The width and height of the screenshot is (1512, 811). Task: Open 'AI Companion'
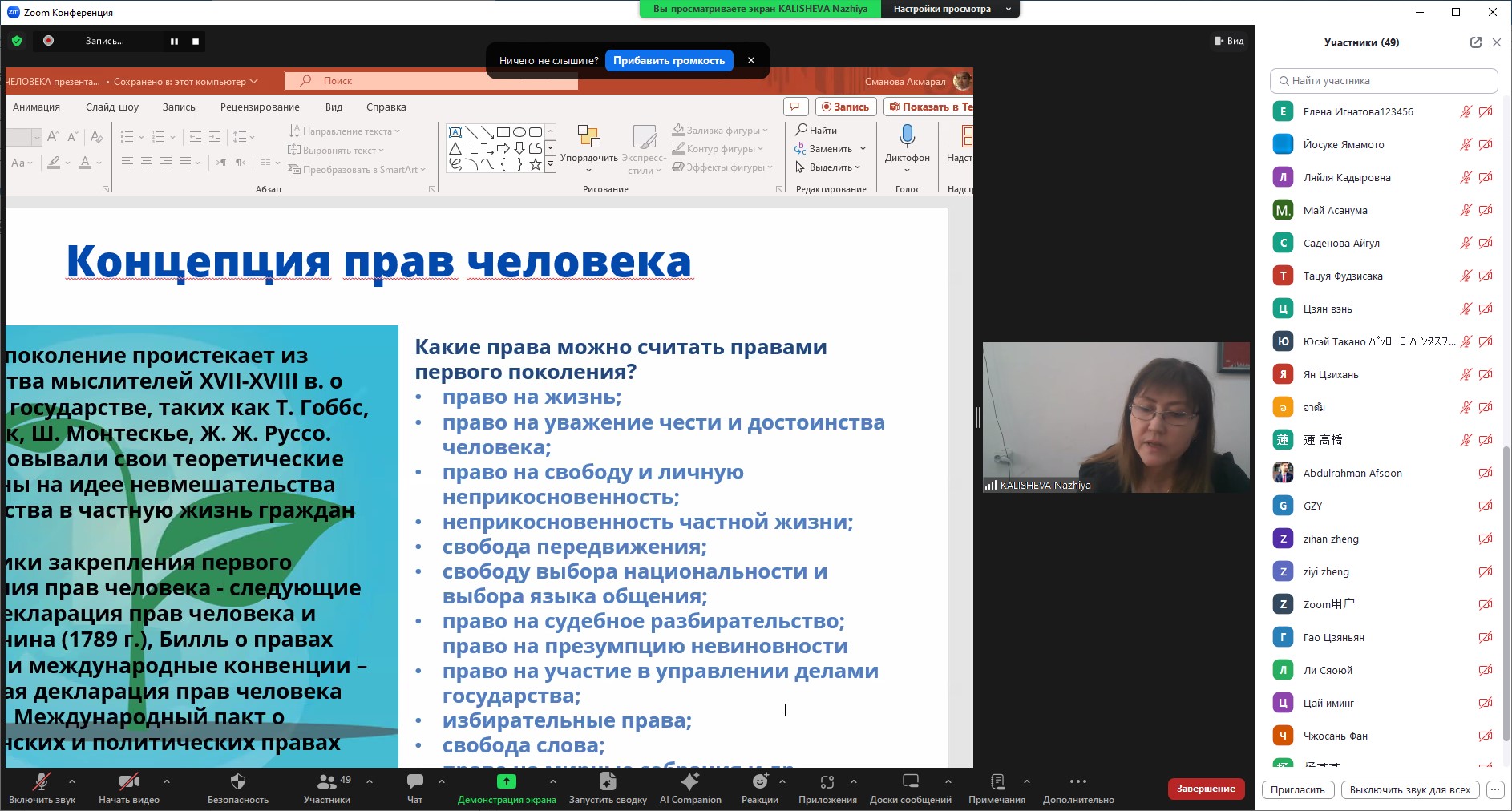click(x=690, y=788)
